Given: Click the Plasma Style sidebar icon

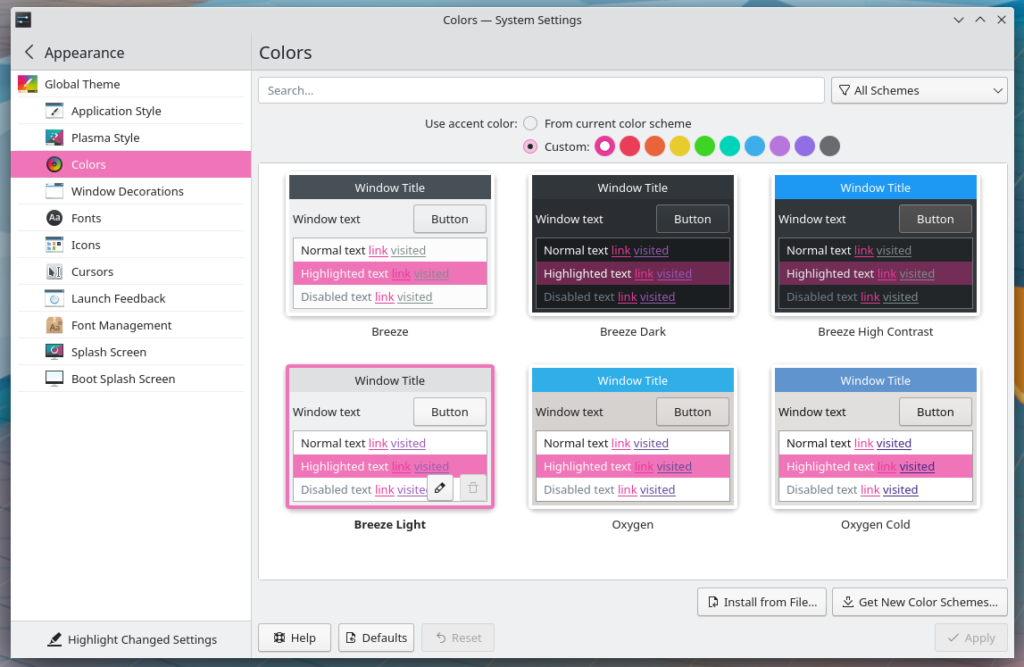Looking at the screenshot, I should tap(54, 138).
